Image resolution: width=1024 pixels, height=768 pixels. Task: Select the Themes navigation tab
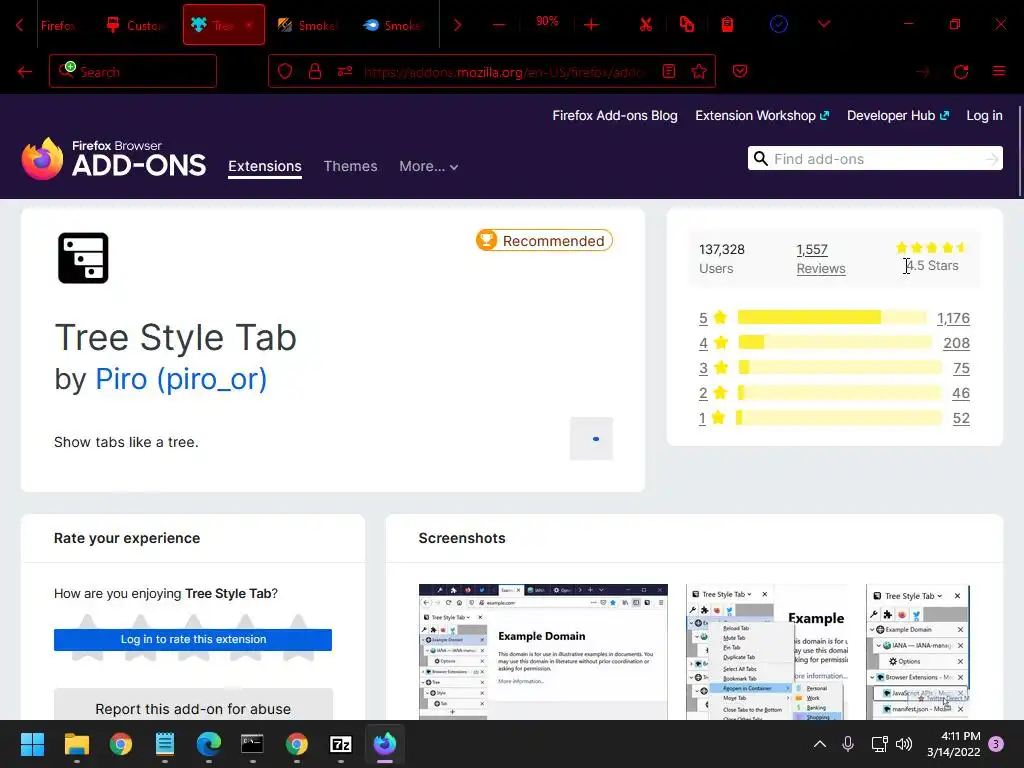tap(350, 167)
